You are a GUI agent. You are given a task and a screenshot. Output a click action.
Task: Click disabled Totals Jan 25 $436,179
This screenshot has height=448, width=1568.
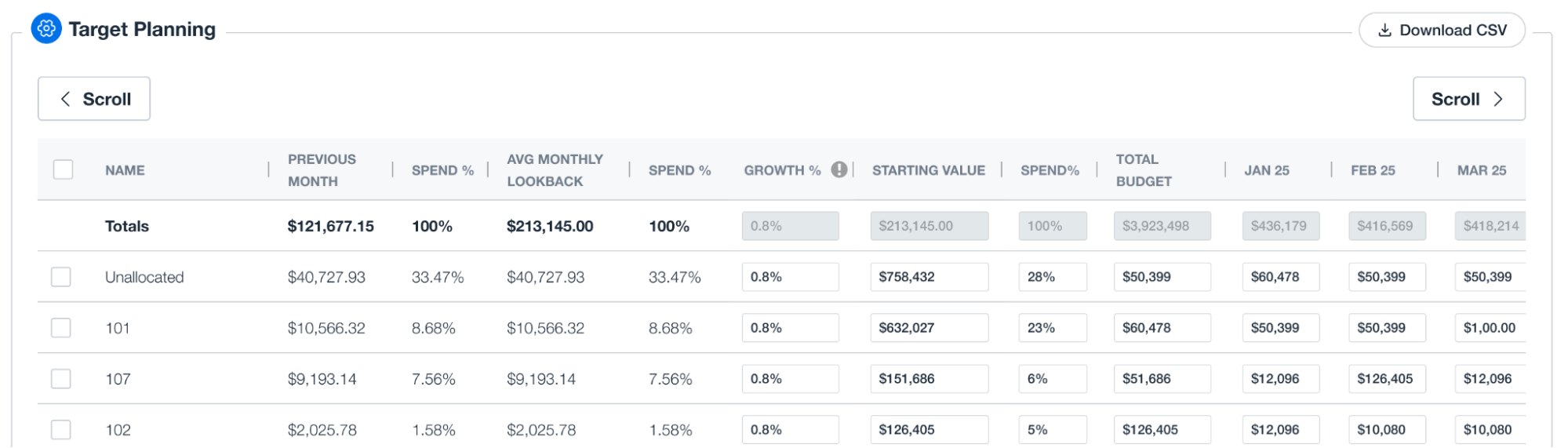coord(1280,226)
